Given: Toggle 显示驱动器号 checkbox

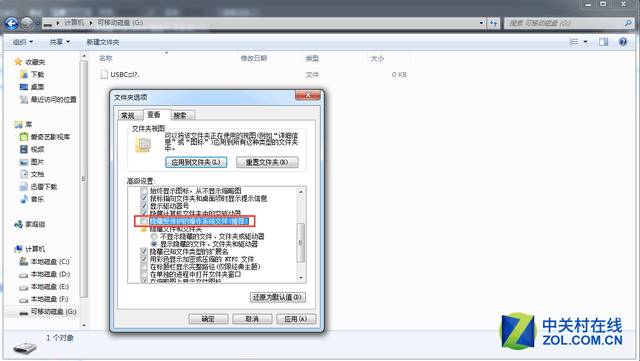Looking at the screenshot, I should 144,206.
